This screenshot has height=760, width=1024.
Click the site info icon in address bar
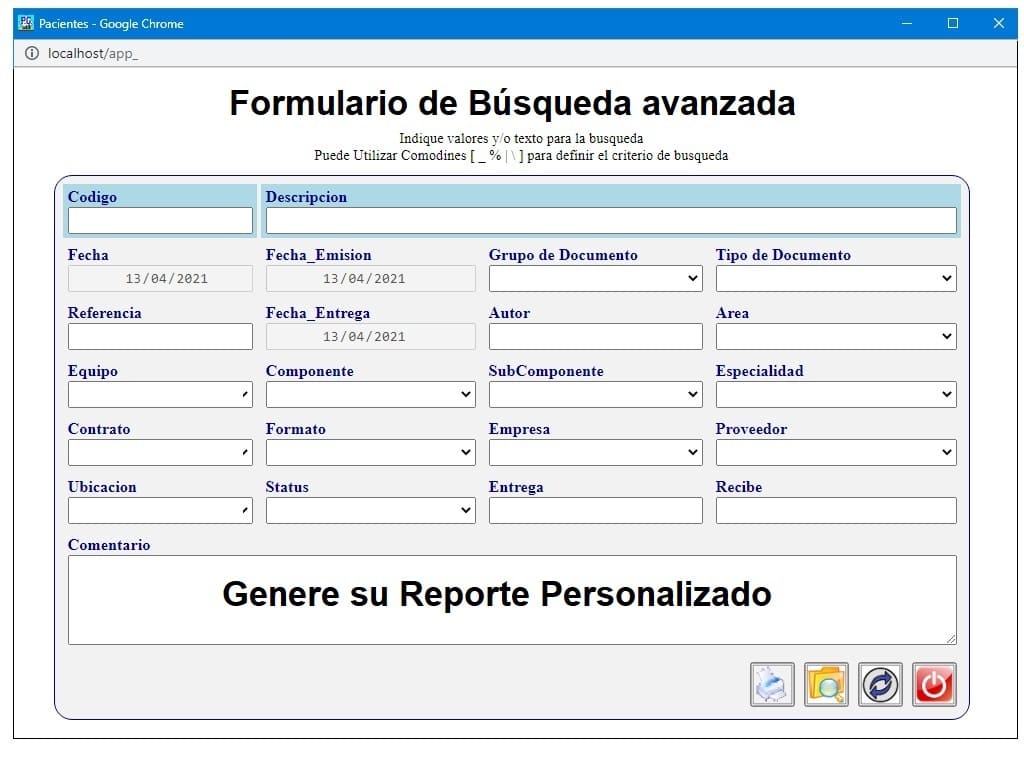click(x=31, y=54)
